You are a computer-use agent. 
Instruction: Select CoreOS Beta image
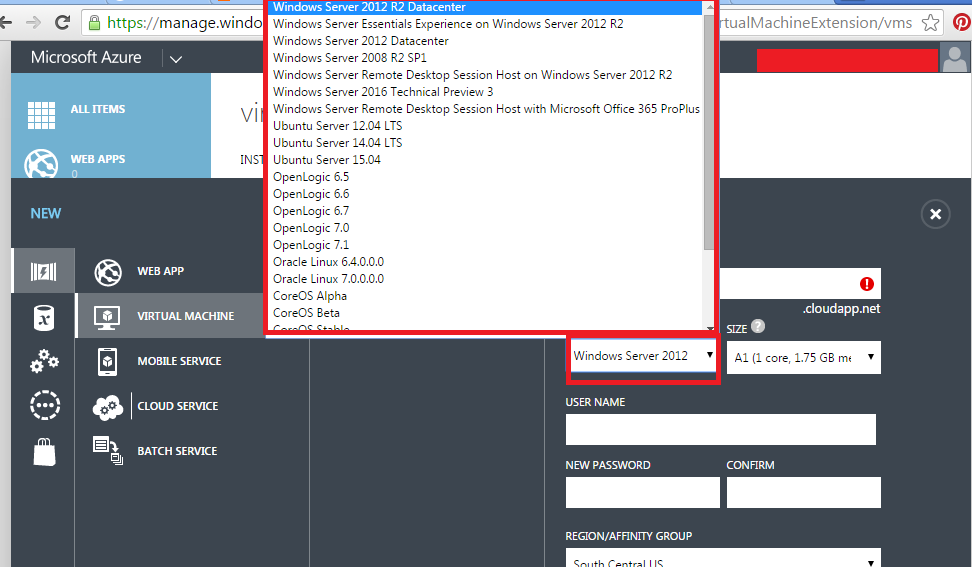coord(487,314)
